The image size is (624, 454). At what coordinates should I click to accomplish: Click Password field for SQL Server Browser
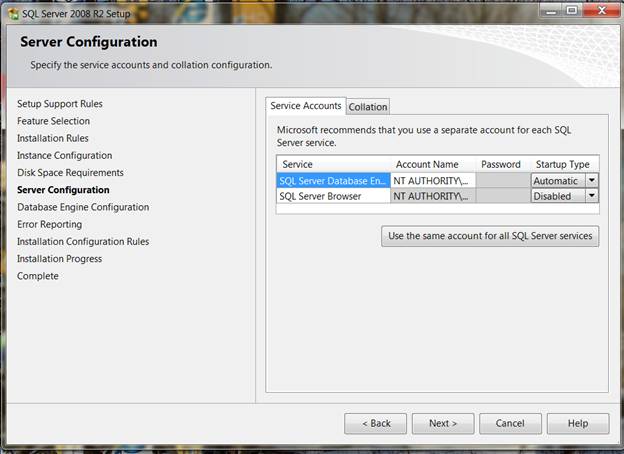503,196
